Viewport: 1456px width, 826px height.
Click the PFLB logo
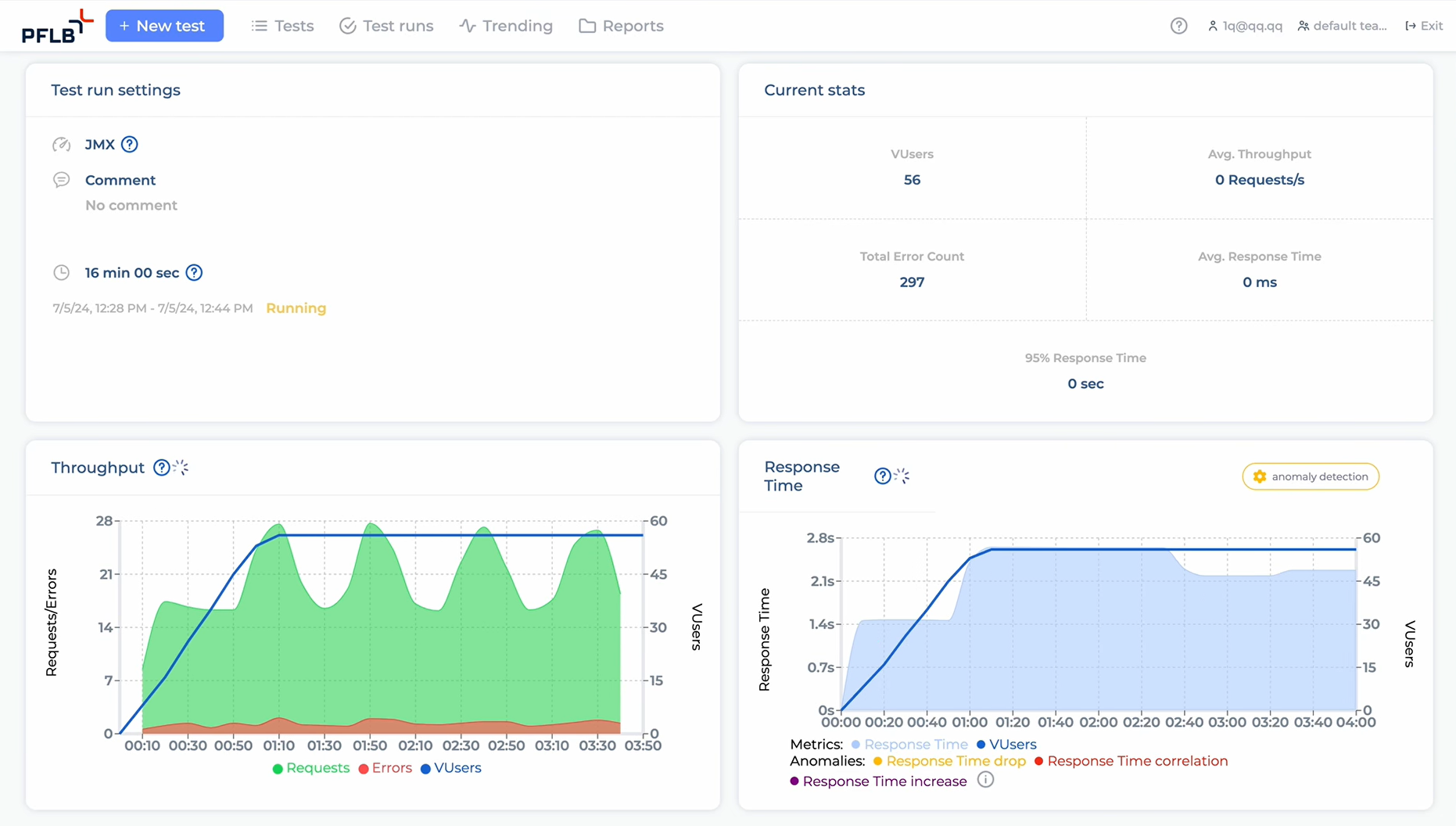56,27
